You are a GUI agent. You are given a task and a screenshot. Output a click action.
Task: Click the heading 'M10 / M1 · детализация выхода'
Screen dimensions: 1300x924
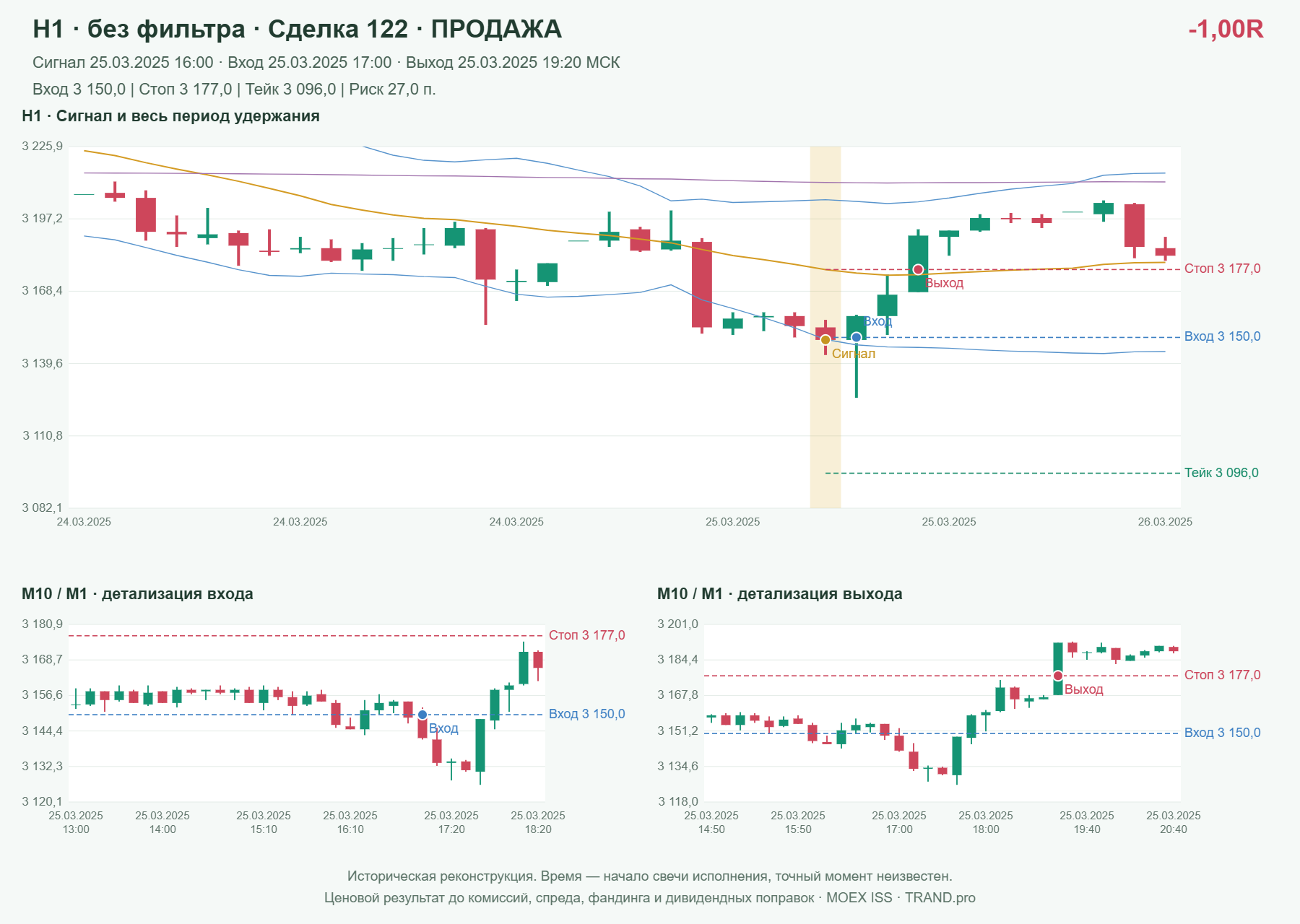(780, 594)
